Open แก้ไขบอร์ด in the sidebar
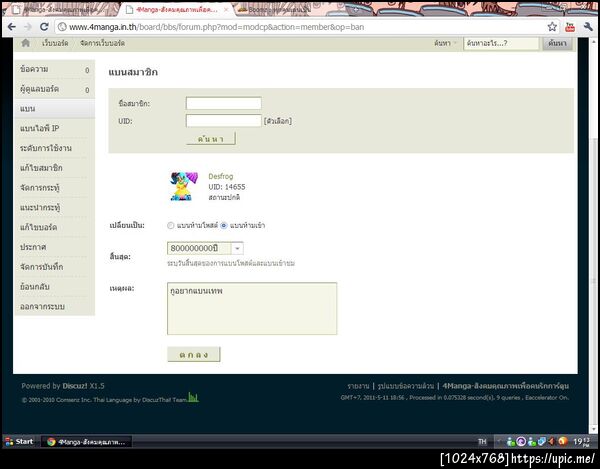The height and width of the screenshot is (469, 600). [54, 228]
